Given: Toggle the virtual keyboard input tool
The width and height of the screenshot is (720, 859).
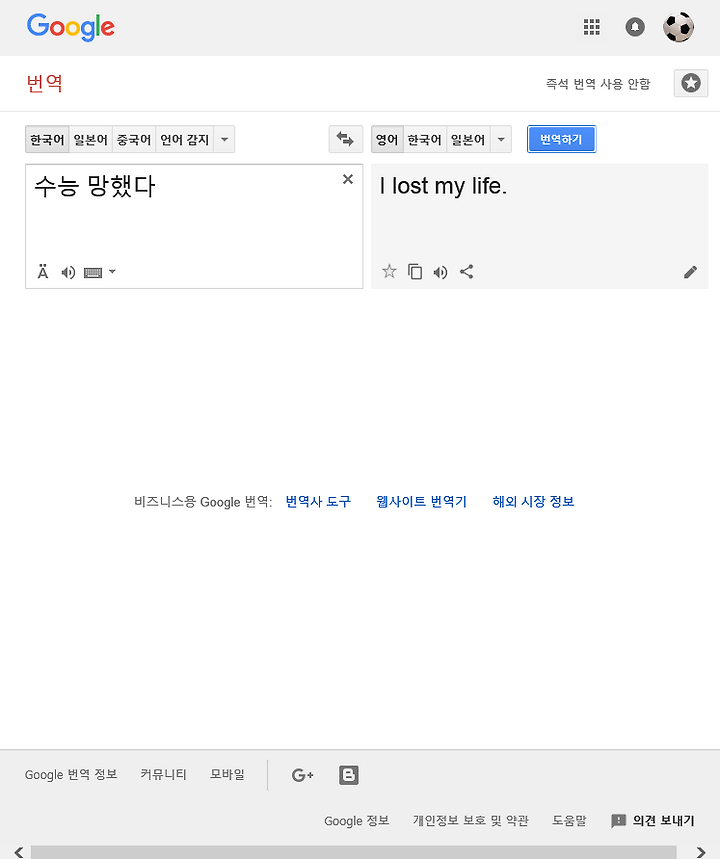Looking at the screenshot, I should coord(93,272).
